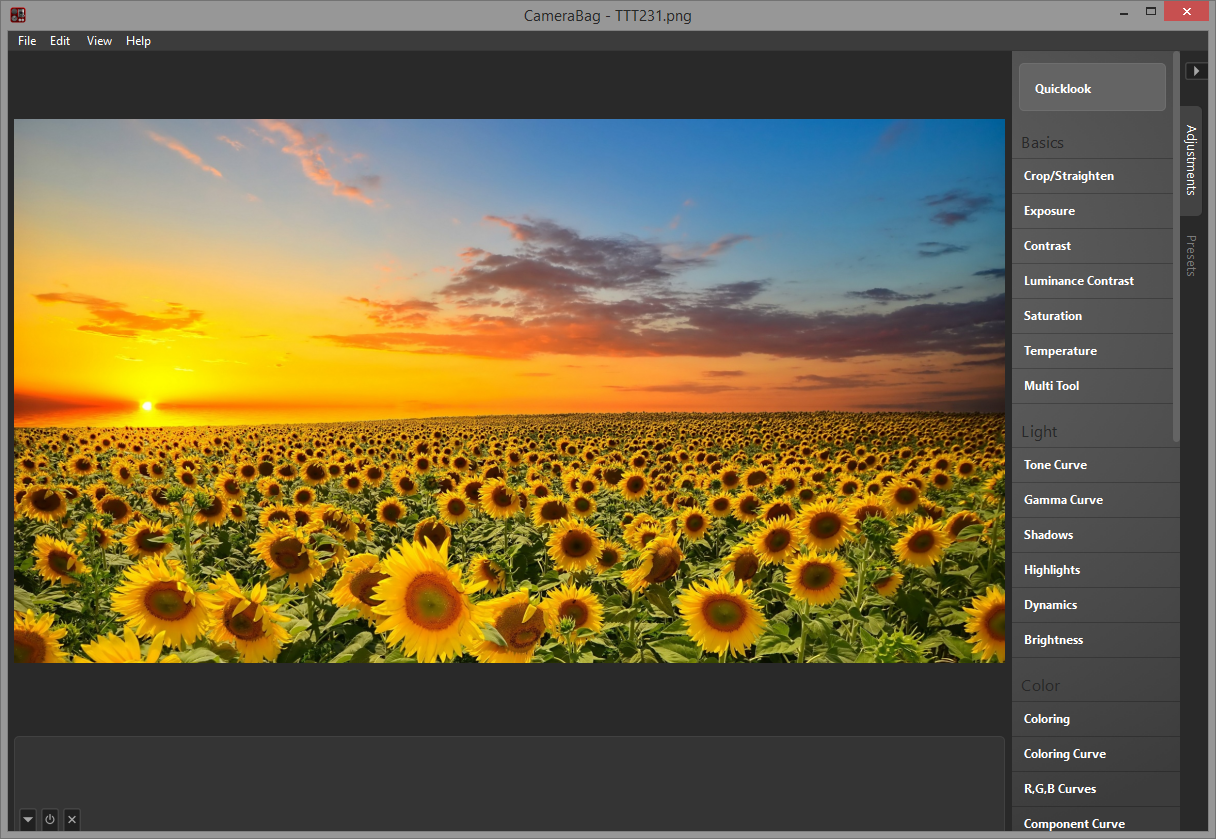Maximize the CameraBag window

(x=1151, y=11)
